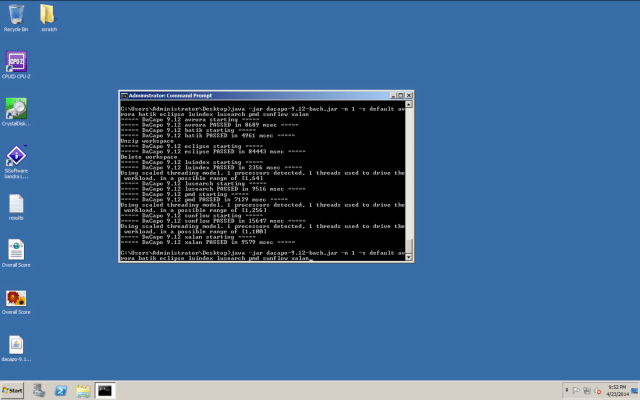Image resolution: width=640 pixels, height=400 pixels.
Task: Open the Command Prompt title bar system icon
Action: click(124, 96)
